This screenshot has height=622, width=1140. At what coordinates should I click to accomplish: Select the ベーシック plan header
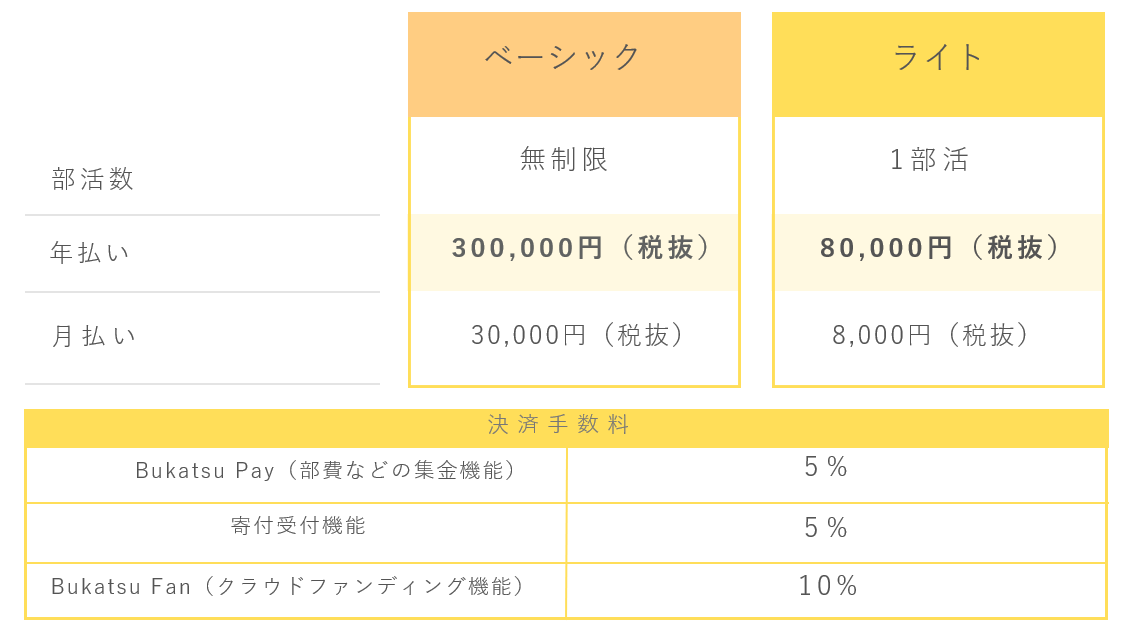click(x=563, y=57)
